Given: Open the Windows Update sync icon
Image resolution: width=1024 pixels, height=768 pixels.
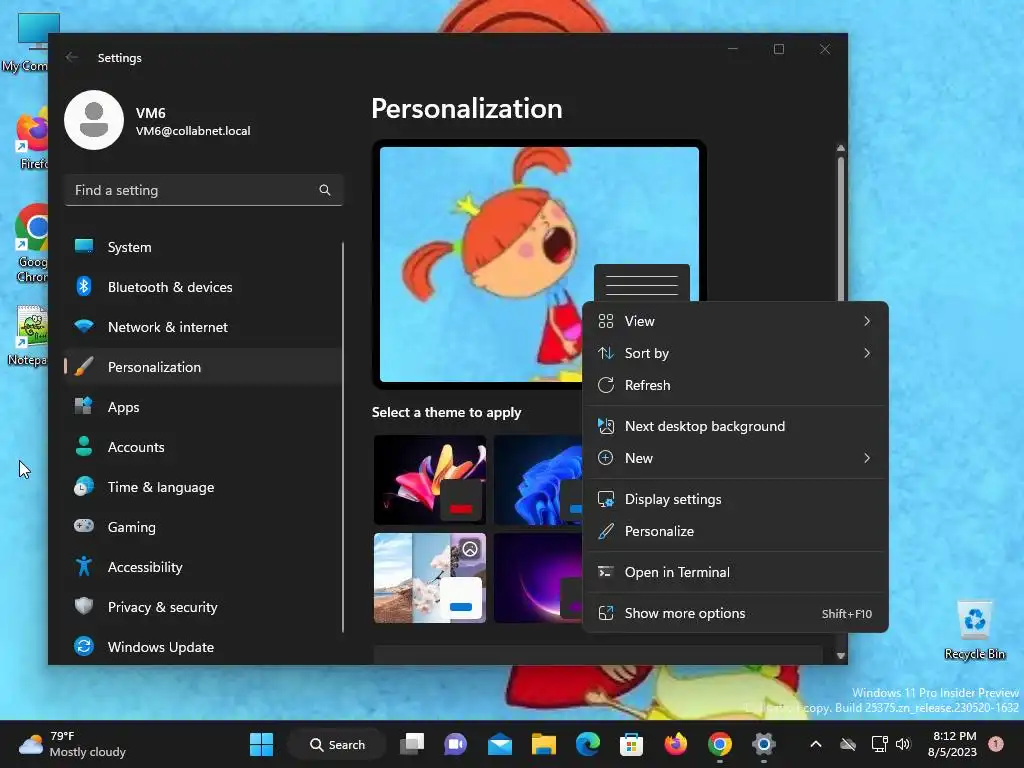Looking at the screenshot, I should tap(84, 647).
